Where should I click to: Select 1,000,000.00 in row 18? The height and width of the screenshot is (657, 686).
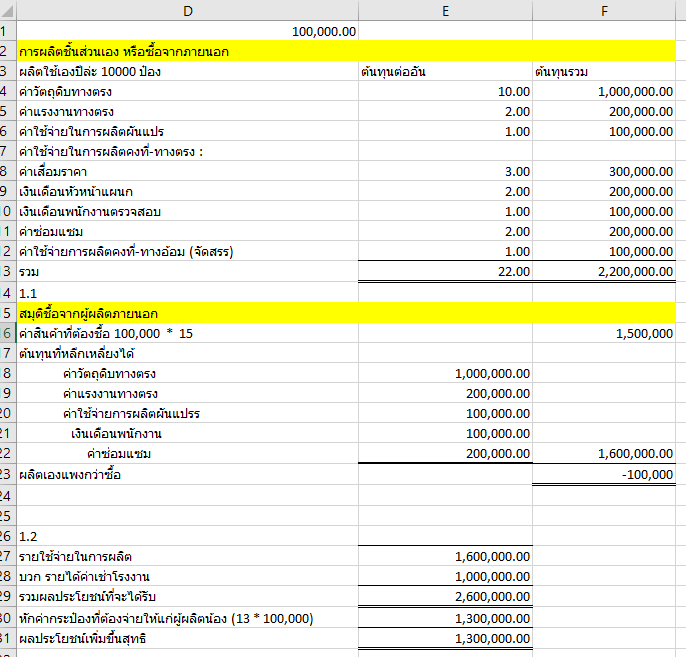point(445,373)
